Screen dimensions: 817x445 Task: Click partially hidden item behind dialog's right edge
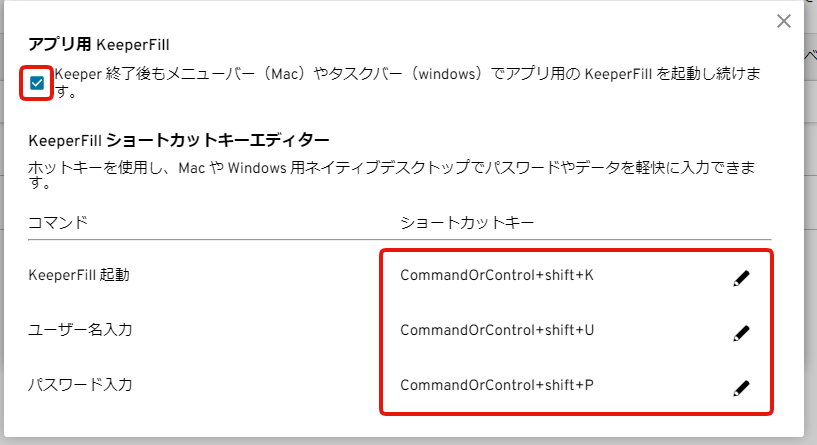click(811, 55)
